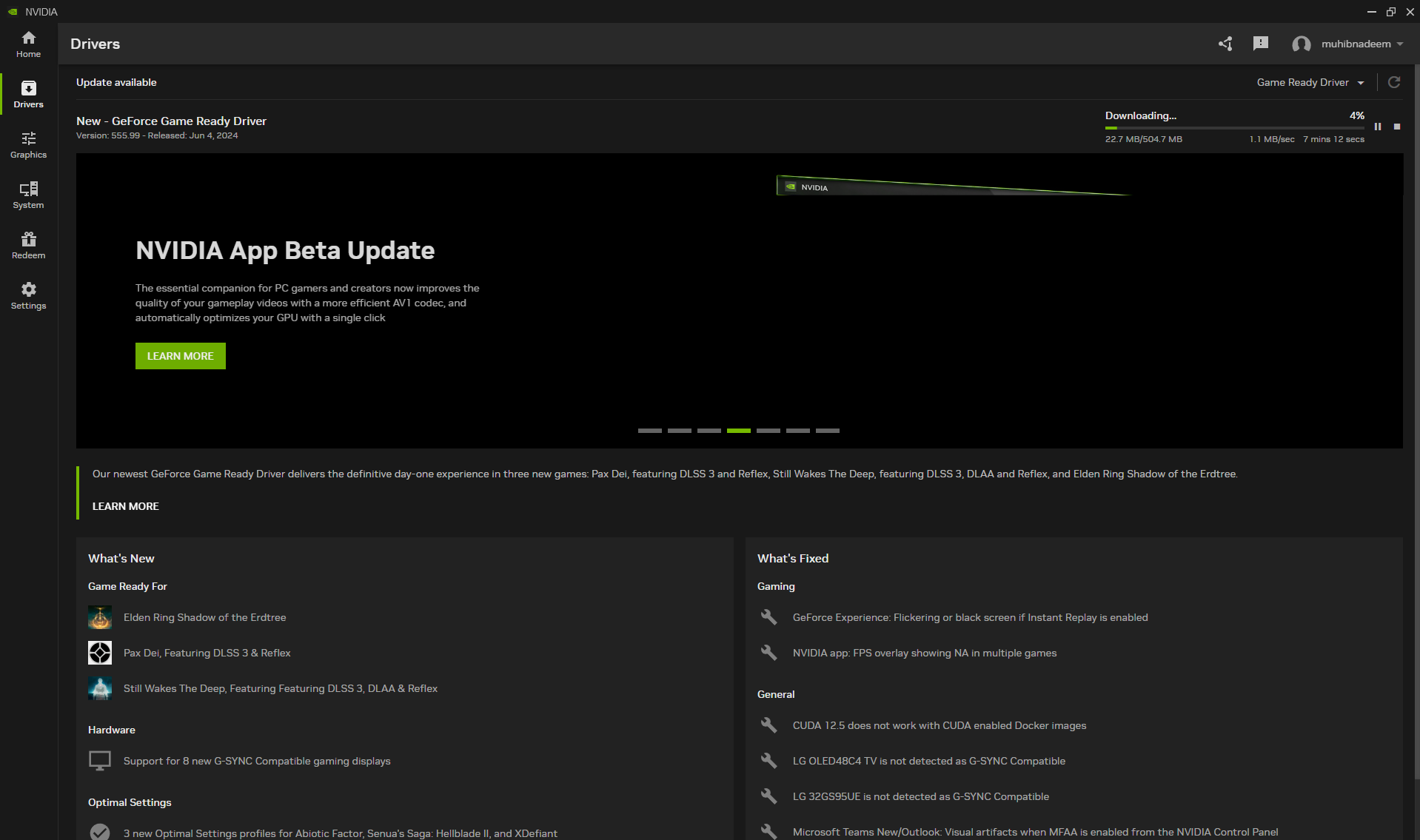Click '3 new Optimal Settings profiles' entry
1420x840 pixels.
coord(341,833)
